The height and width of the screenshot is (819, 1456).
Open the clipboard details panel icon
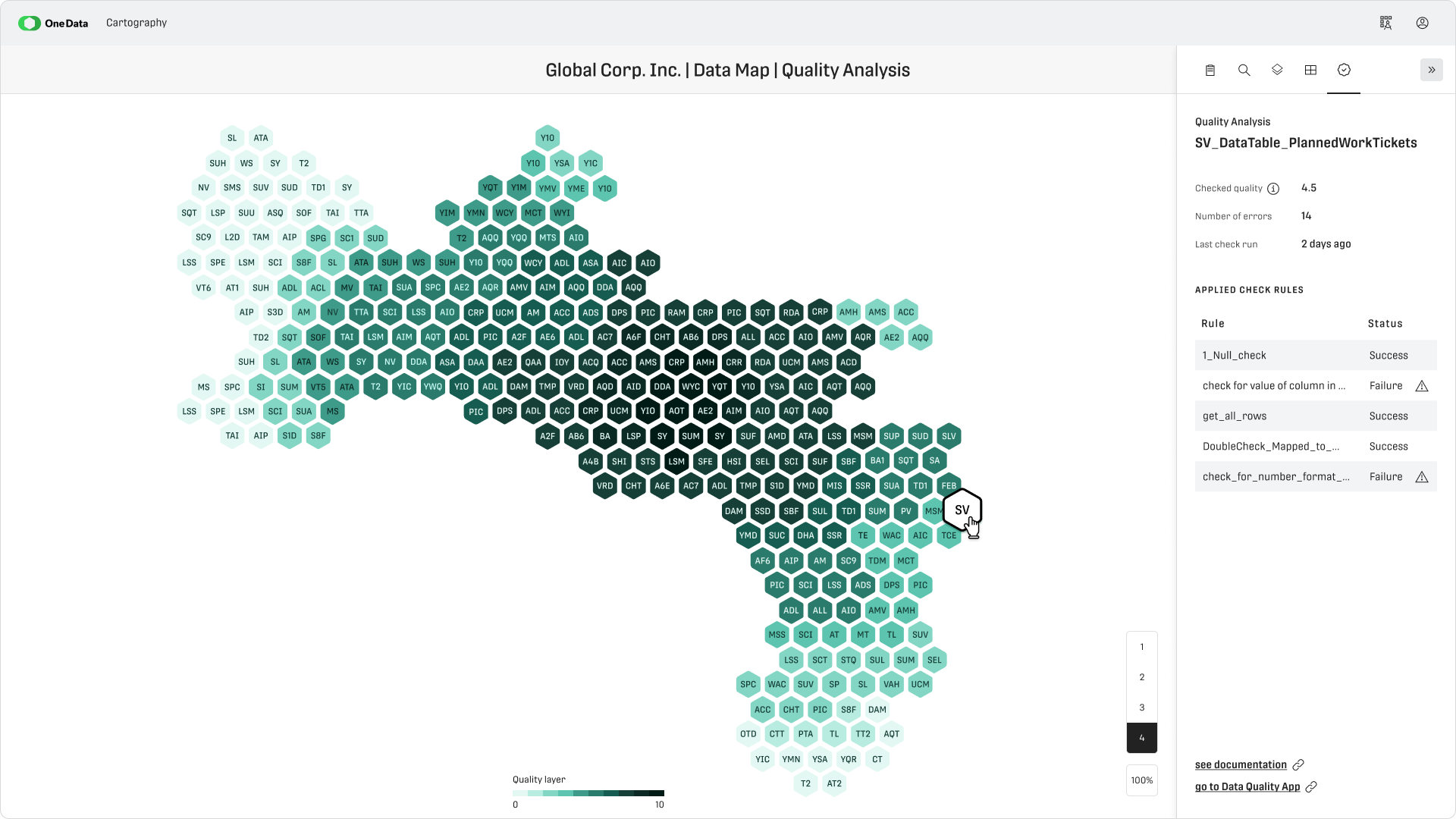1210,70
